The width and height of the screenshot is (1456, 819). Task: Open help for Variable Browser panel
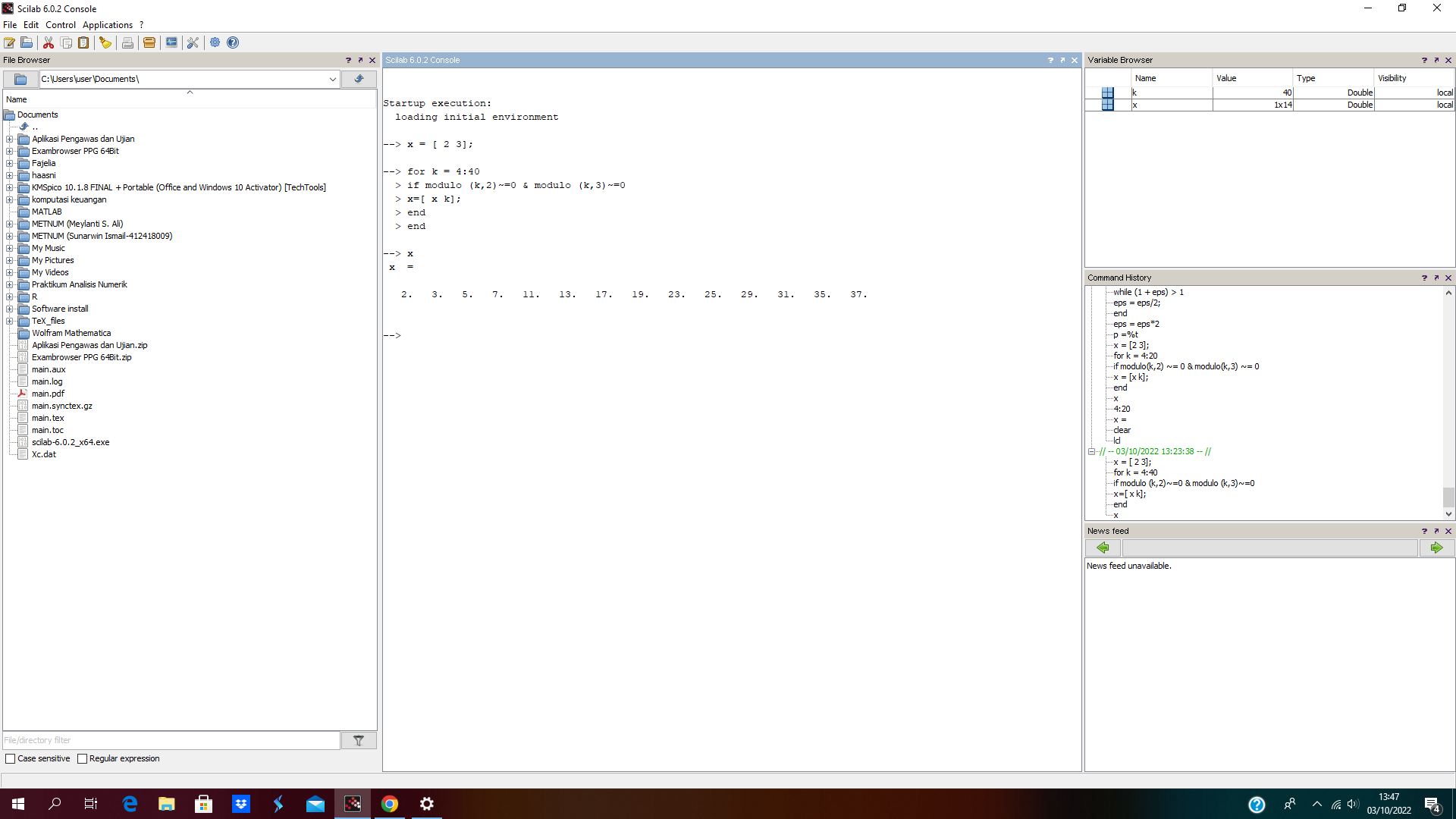[x=1424, y=60]
